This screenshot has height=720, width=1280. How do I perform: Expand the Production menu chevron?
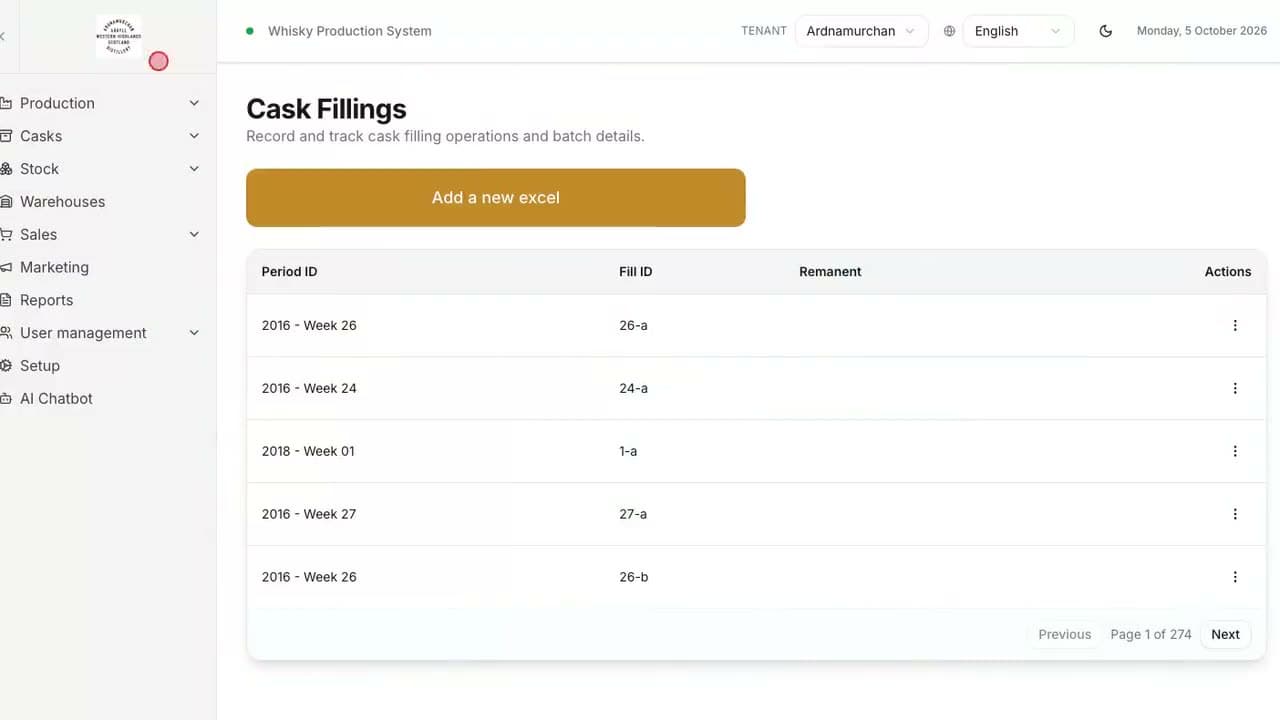click(x=194, y=103)
